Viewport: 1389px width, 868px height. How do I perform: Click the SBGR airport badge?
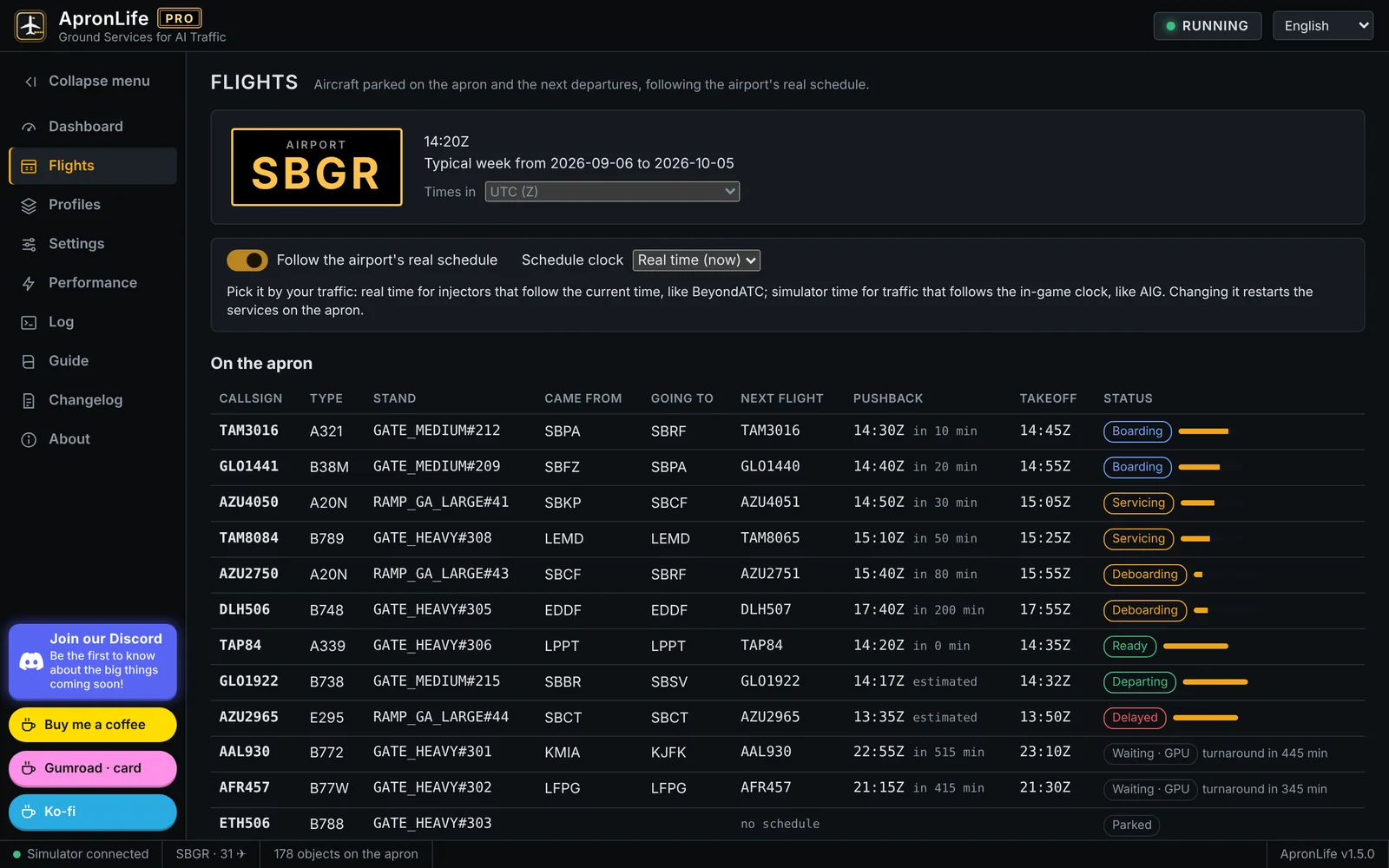(x=317, y=167)
